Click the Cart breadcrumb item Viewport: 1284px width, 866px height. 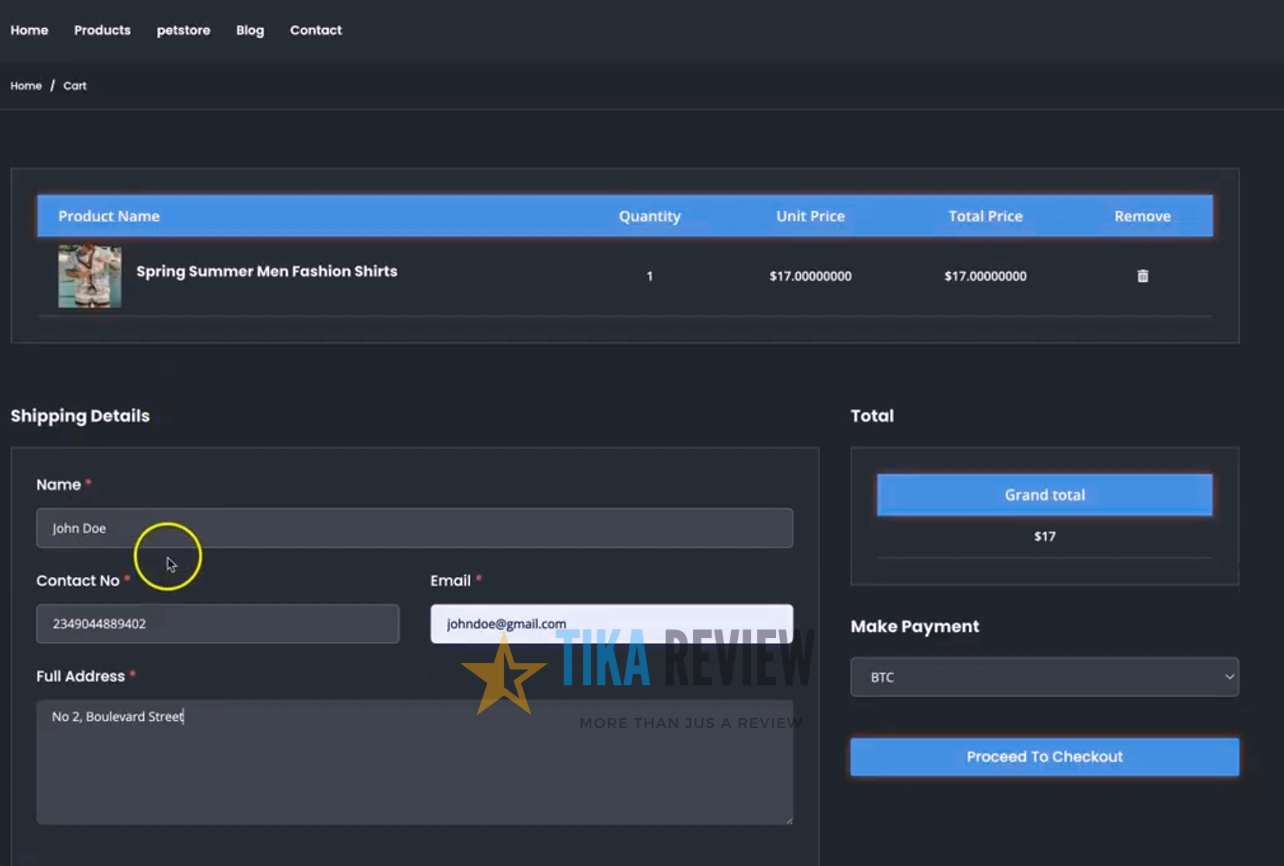[75, 86]
